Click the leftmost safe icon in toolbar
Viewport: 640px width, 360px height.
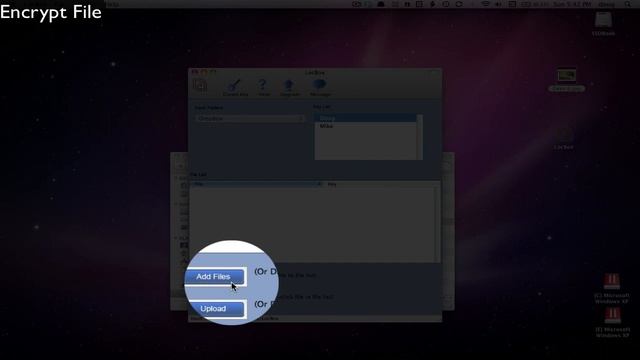click(x=200, y=86)
